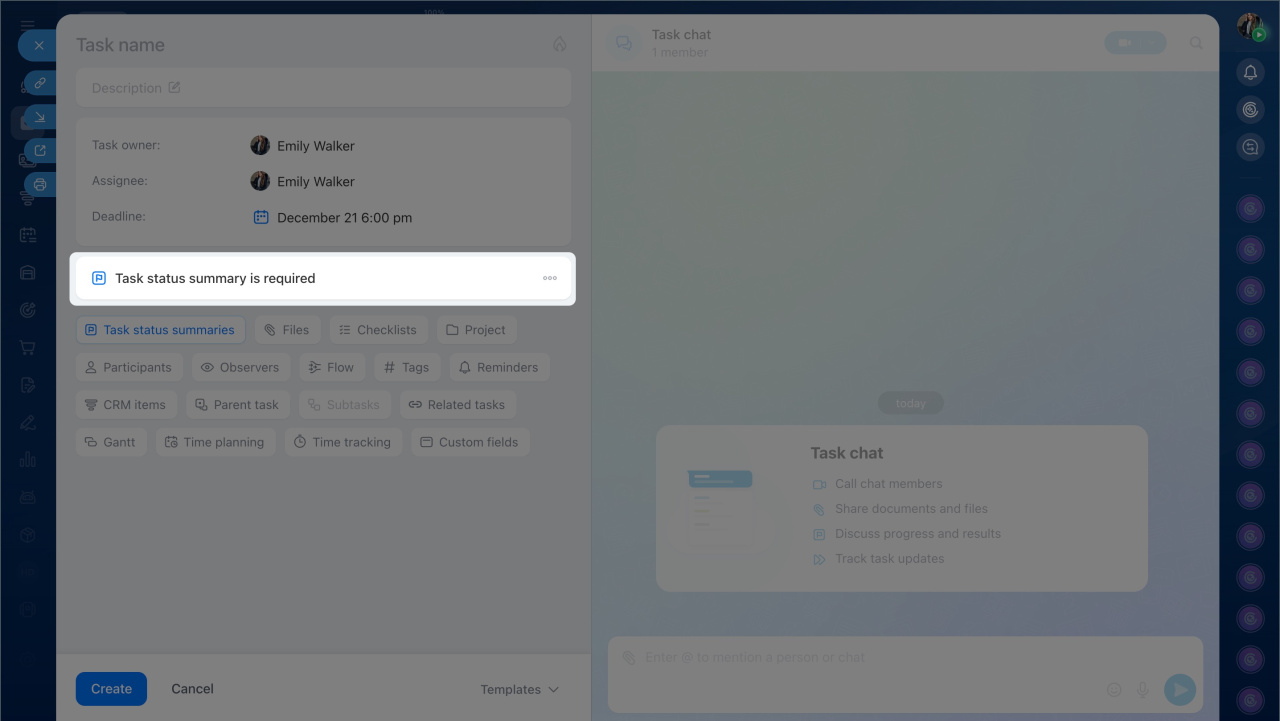This screenshot has height=721, width=1280.
Task: Open the video call dropdown in chat header
Action: pyautogui.click(x=1135, y=44)
